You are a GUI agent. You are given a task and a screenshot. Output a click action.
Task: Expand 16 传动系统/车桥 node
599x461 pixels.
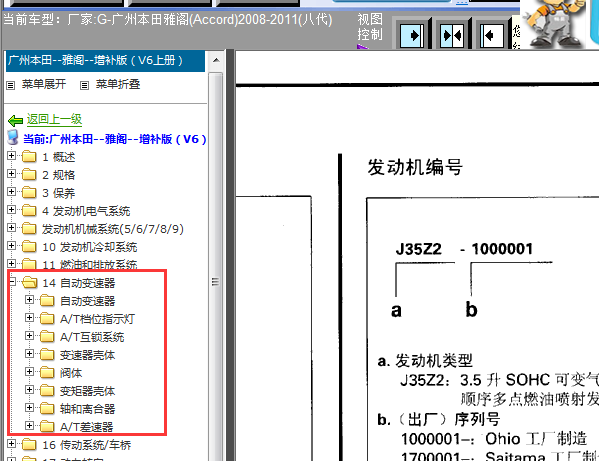(11, 444)
